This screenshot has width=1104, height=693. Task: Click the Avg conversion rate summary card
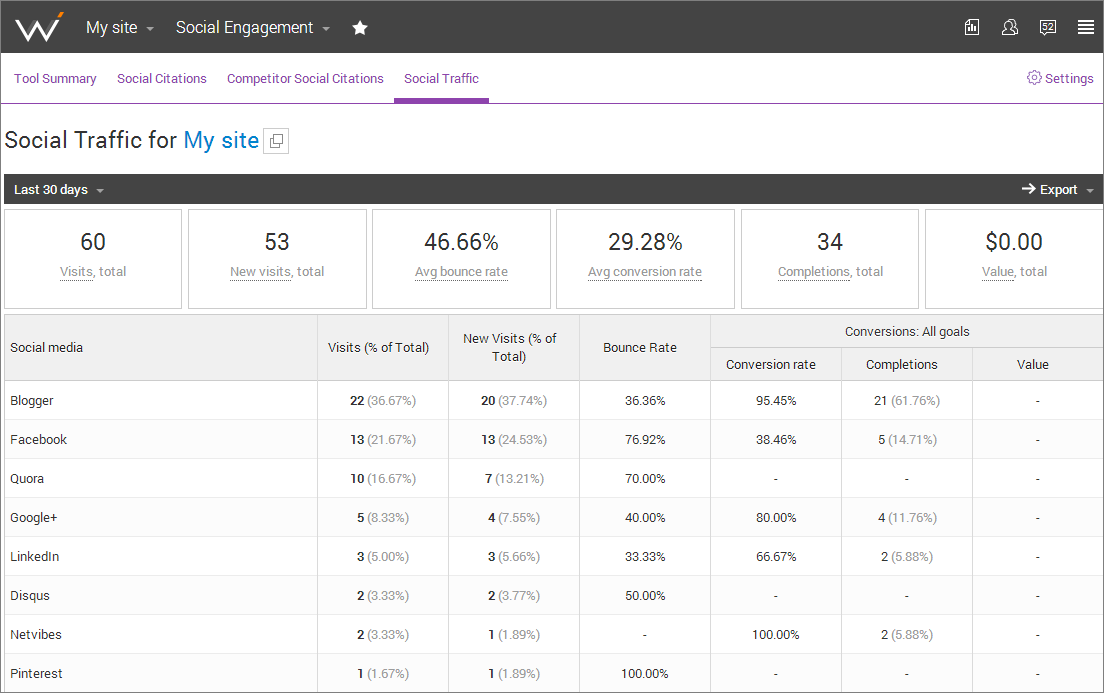[645, 258]
